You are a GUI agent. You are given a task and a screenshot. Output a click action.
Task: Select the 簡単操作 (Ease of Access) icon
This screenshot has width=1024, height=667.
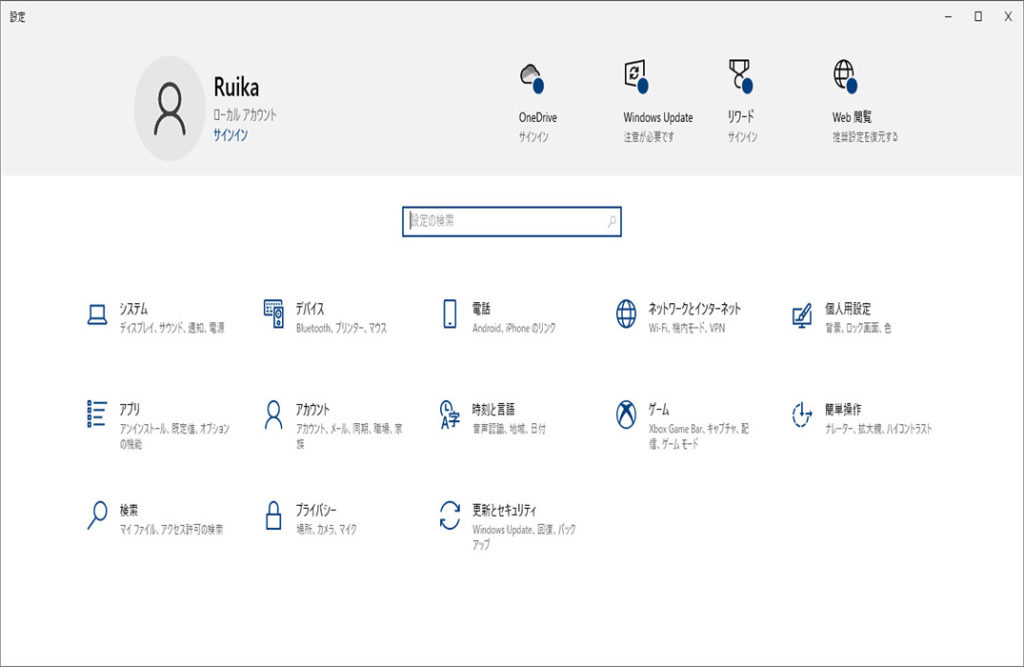pos(802,414)
